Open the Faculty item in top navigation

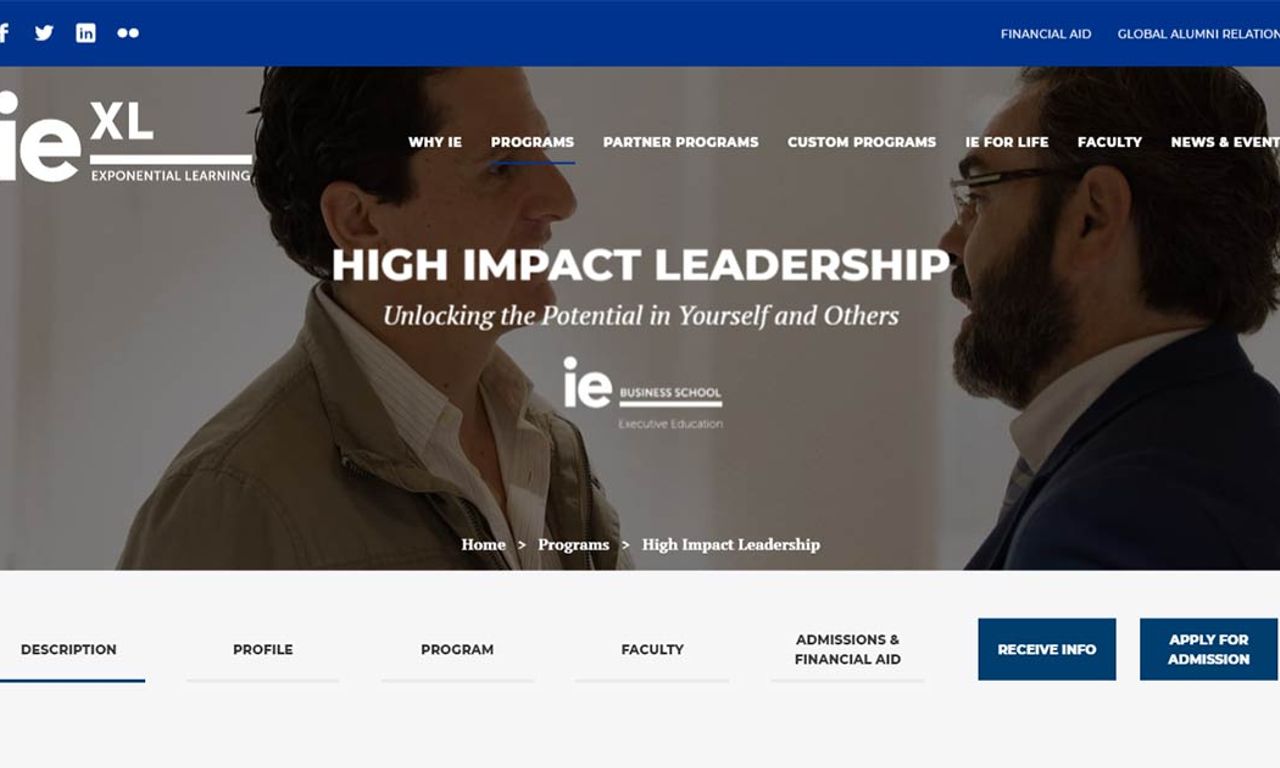1110,142
